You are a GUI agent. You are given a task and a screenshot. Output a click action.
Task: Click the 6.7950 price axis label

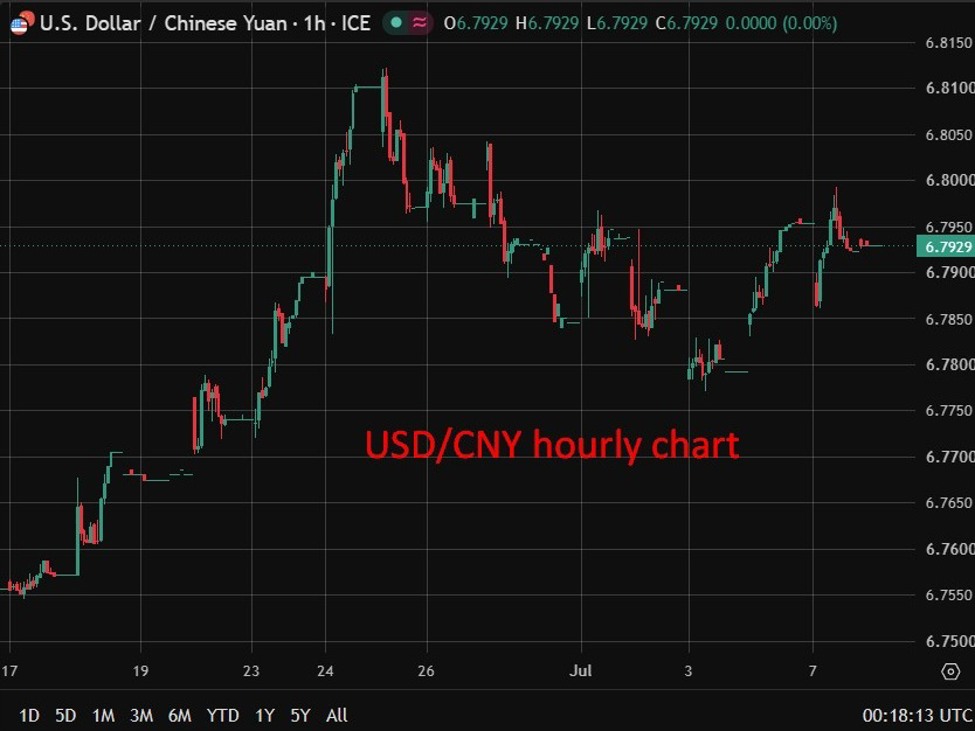(x=950, y=226)
